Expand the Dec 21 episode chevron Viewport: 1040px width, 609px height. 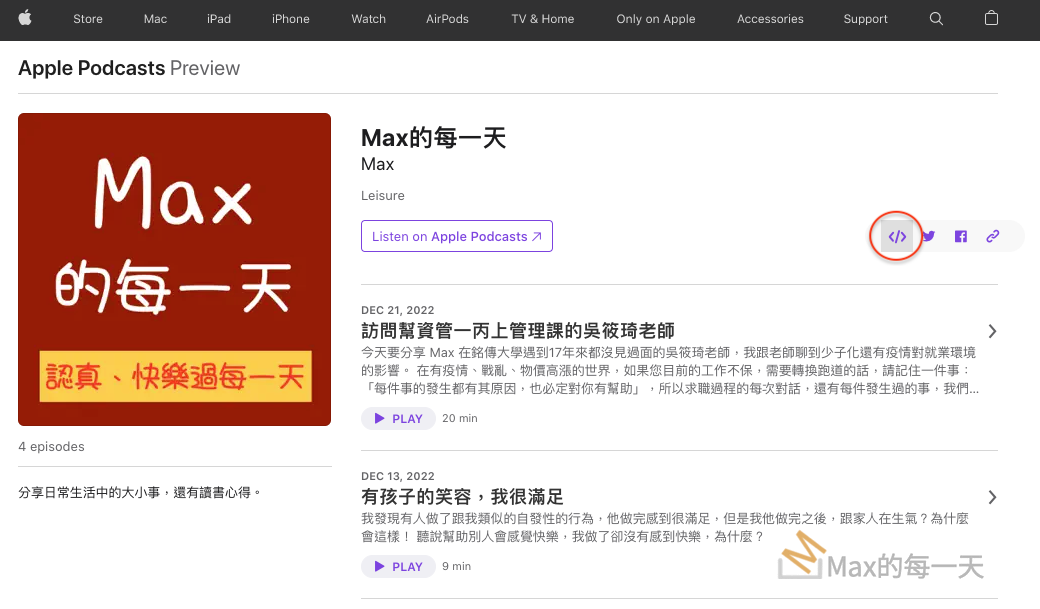point(991,331)
